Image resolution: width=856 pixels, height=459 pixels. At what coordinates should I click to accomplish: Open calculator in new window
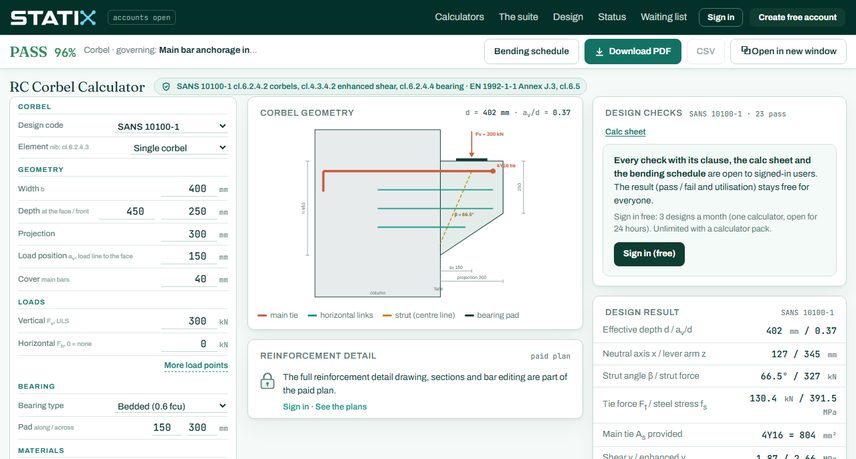[x=788, y=51]
